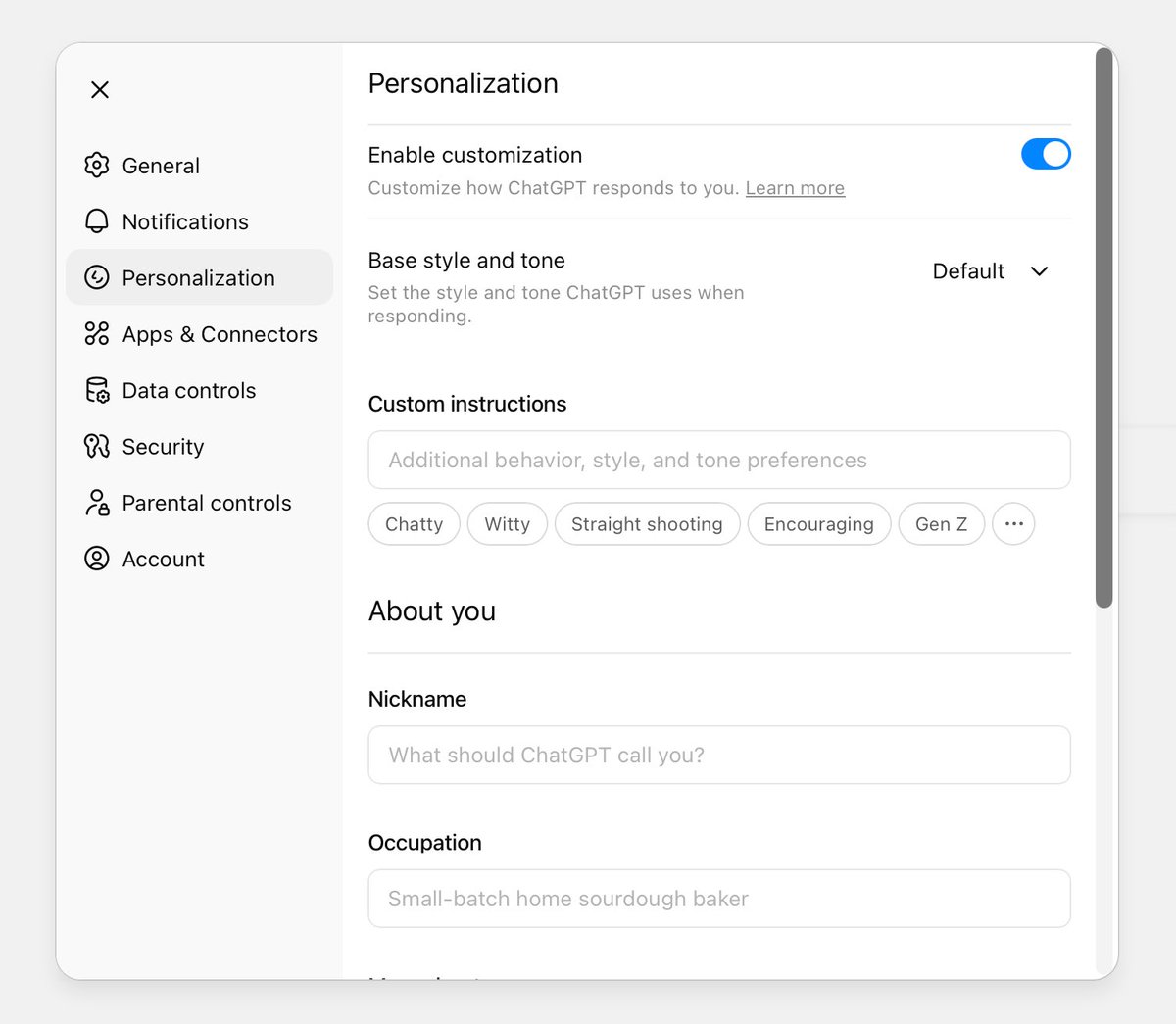Click the Data controls database icon

coord(97,390)
